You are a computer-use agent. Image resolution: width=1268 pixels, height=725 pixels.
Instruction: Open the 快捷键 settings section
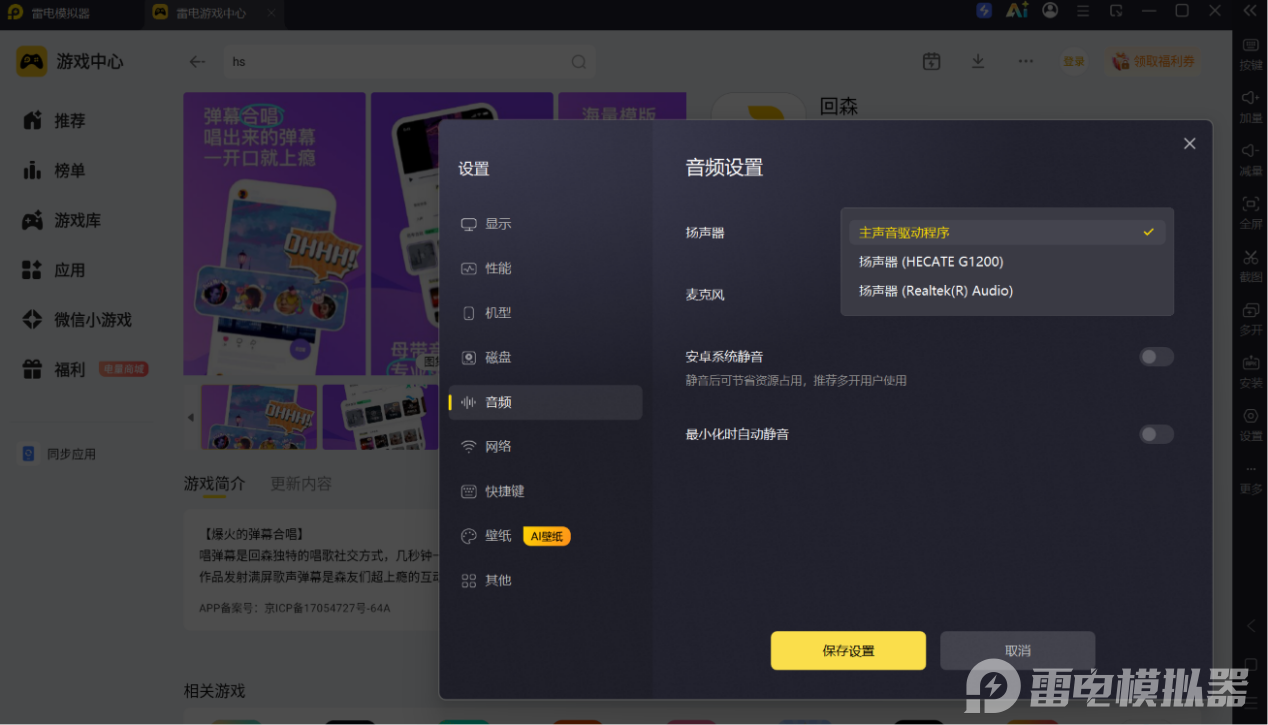click(x=545, y=491)
